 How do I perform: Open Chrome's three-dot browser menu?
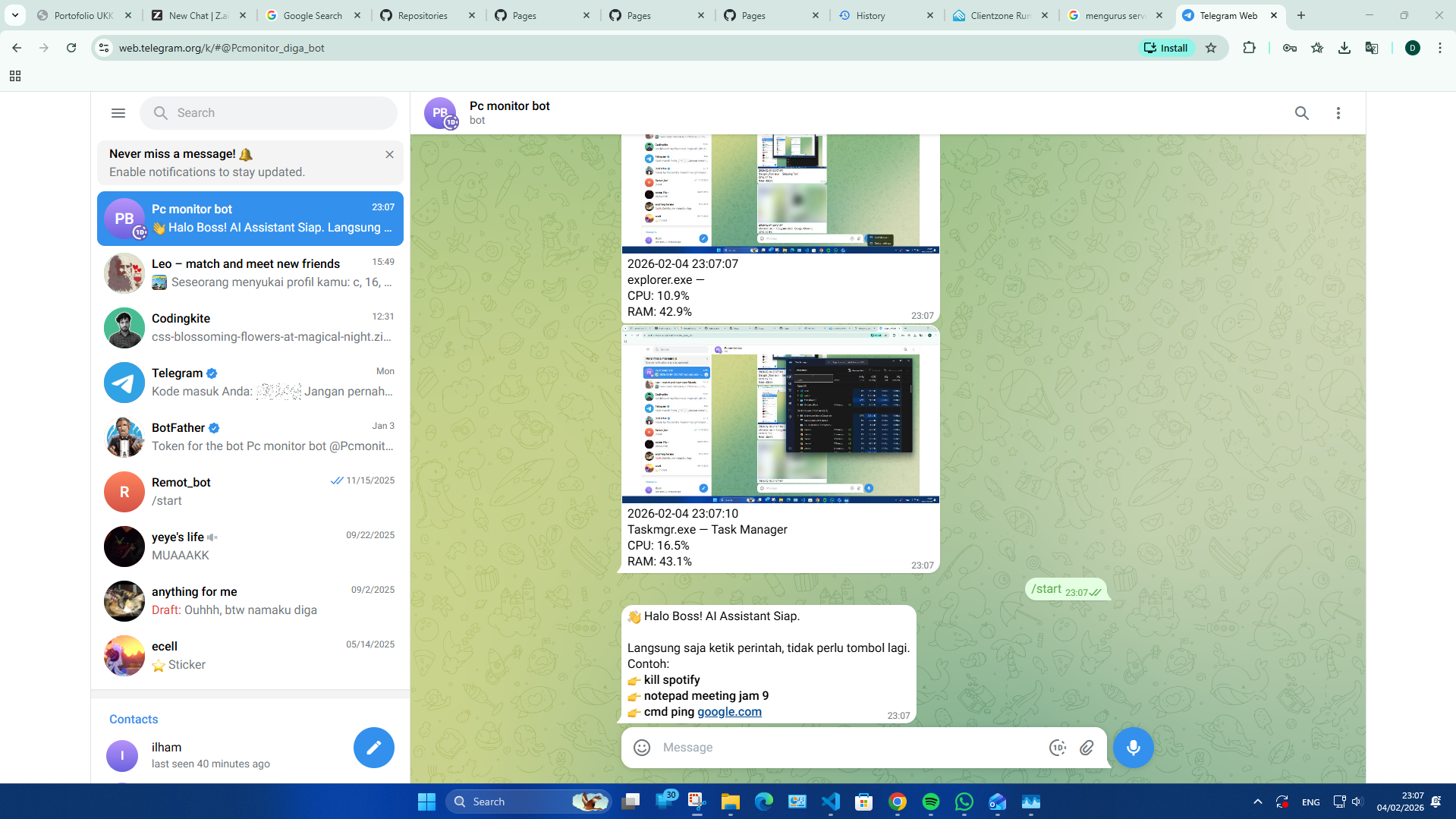(x=1440, y=47)
